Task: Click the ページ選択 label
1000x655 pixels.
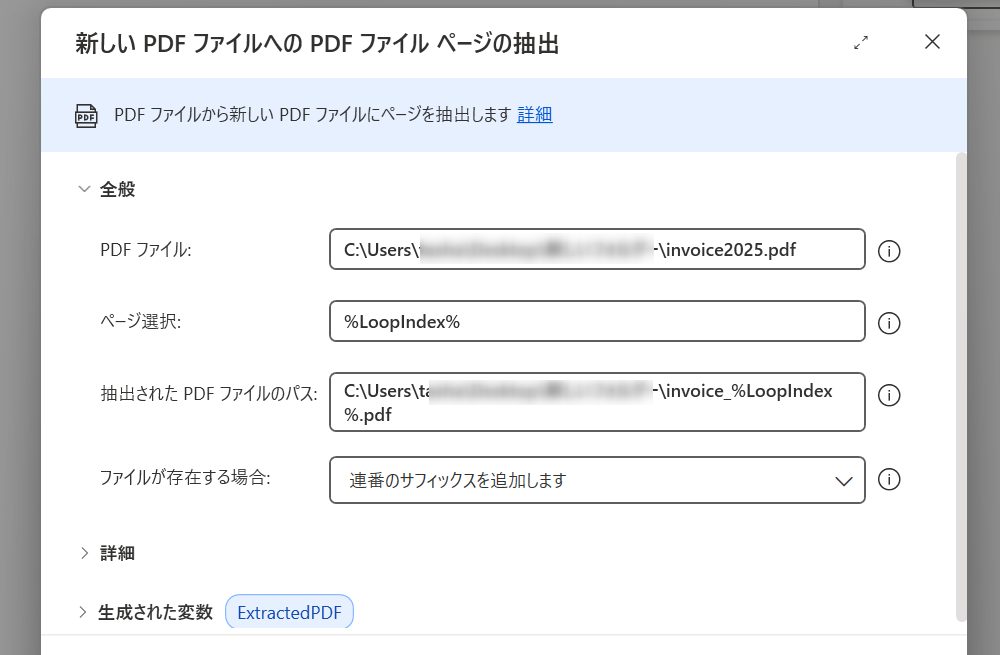Action: [141, 322]
